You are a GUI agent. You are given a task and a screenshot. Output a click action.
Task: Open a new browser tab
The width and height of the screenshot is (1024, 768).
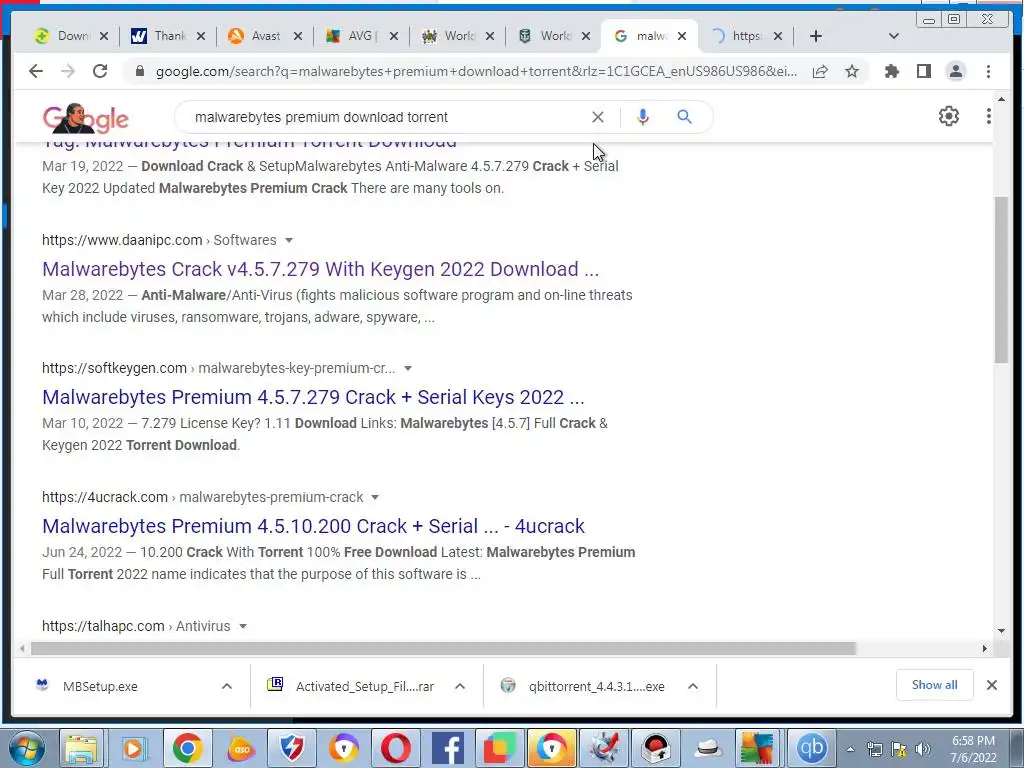pyautogui.click(x=816, y=36)
